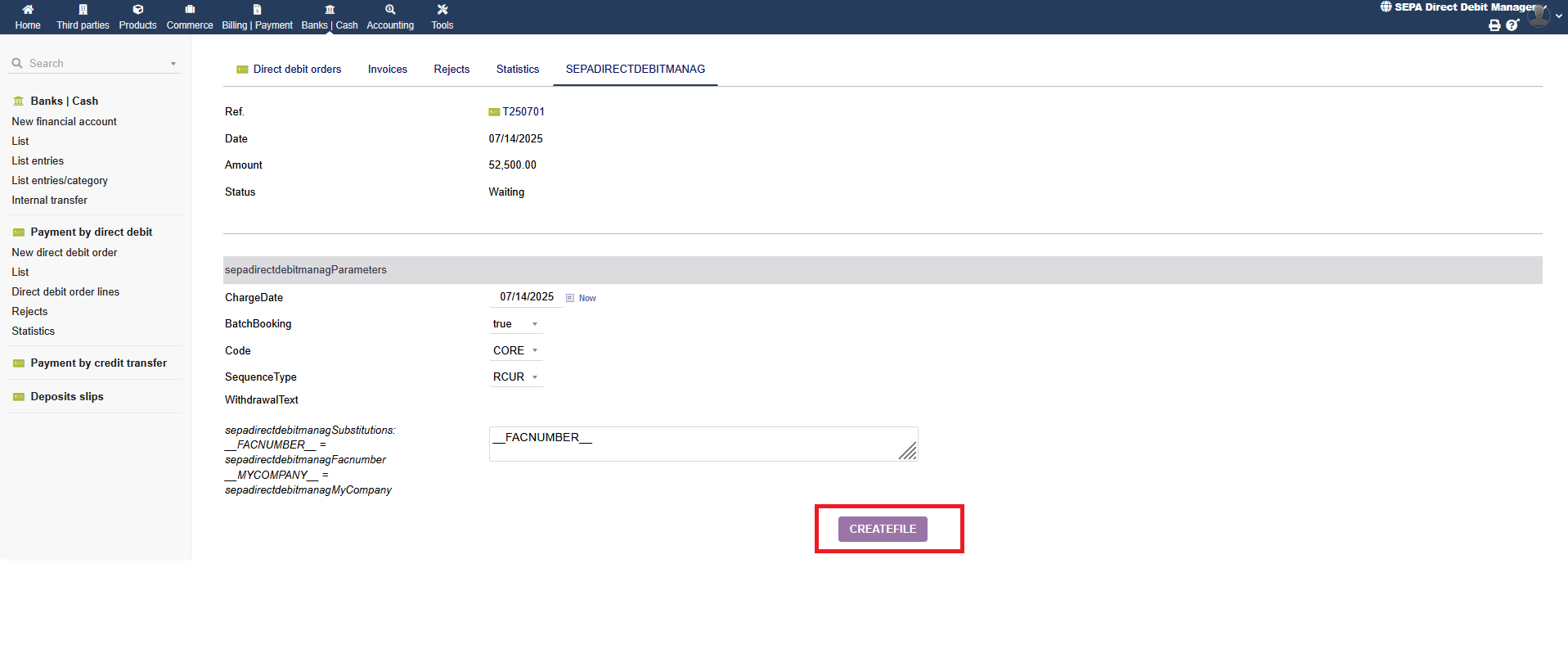Switch to the Statistics tab
The image size is (1568, 672).
(x=517, y=70)
